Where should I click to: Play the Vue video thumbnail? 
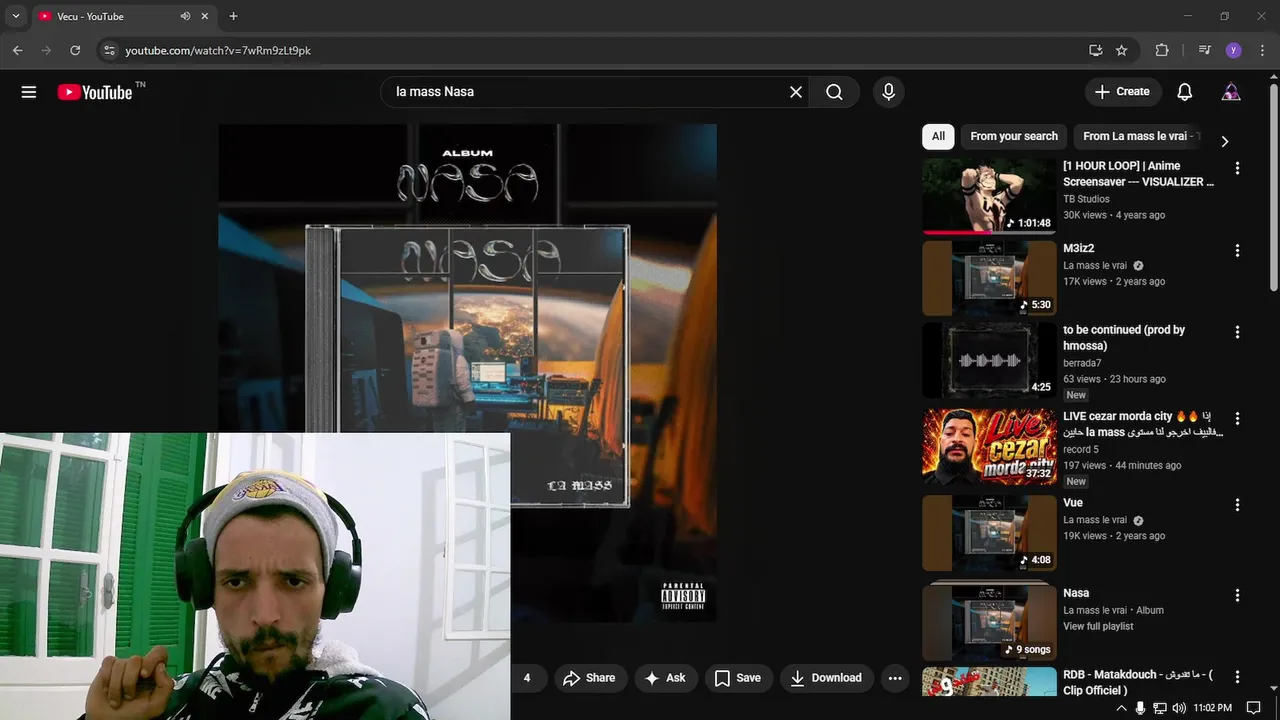tap(989, 533)
